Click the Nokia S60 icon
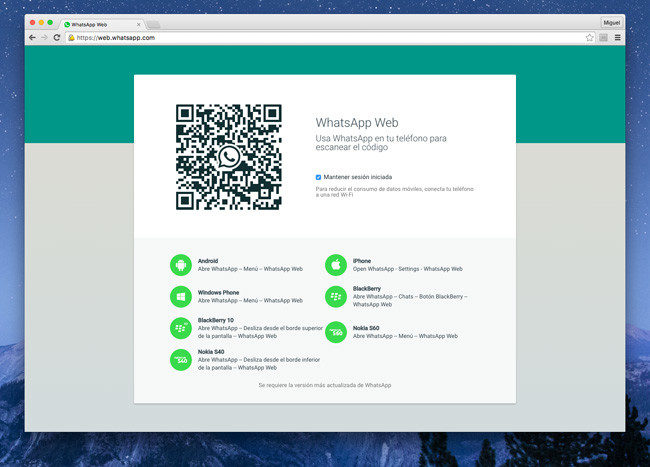Viewport: 650px width, 467px height. (336, 332)
